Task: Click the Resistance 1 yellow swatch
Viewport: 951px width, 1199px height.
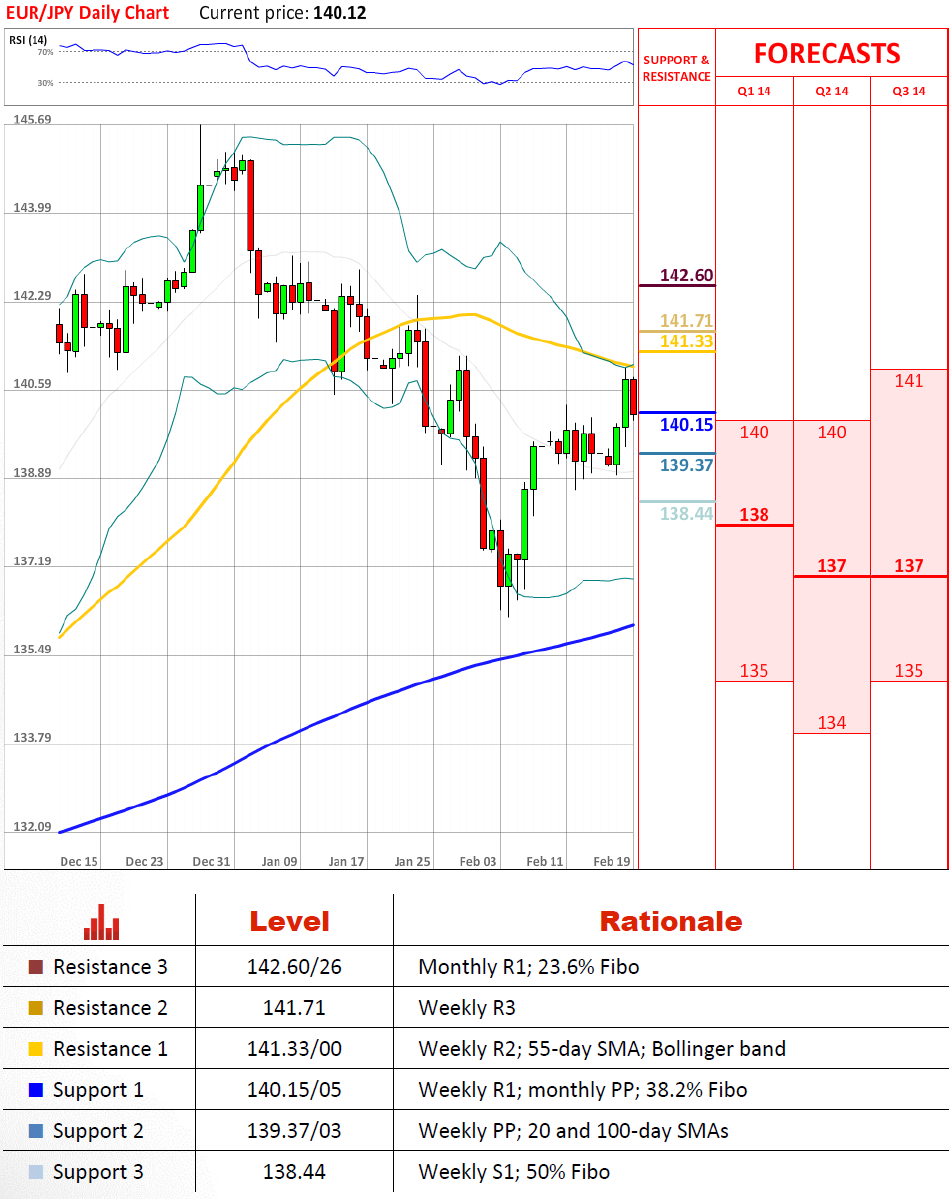Action: point(36,1049)
